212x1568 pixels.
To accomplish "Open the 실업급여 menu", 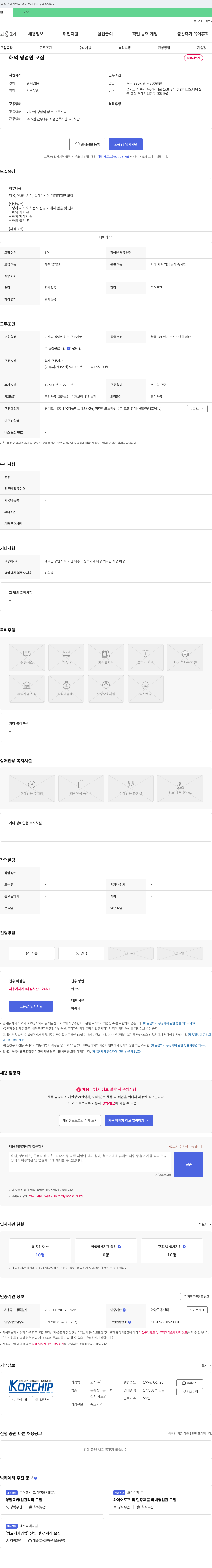I will tap(105, 34).
